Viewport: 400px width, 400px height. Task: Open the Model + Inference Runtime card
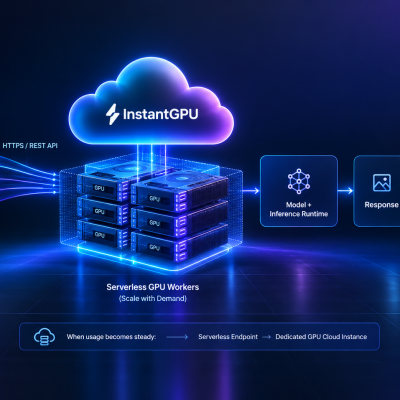pos(299,191)
